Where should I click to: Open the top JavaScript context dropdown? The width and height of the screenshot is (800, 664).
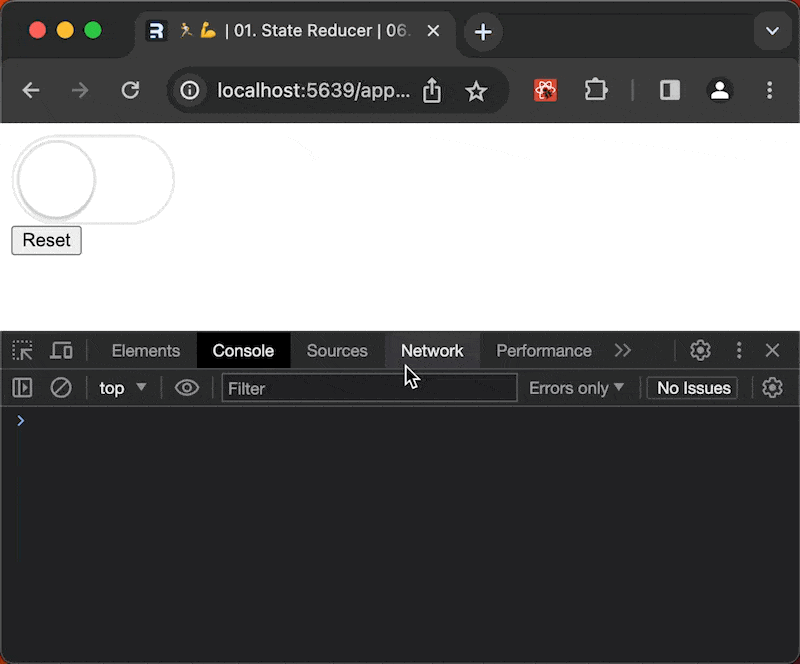pyautogui.click(x=123, y=388)
